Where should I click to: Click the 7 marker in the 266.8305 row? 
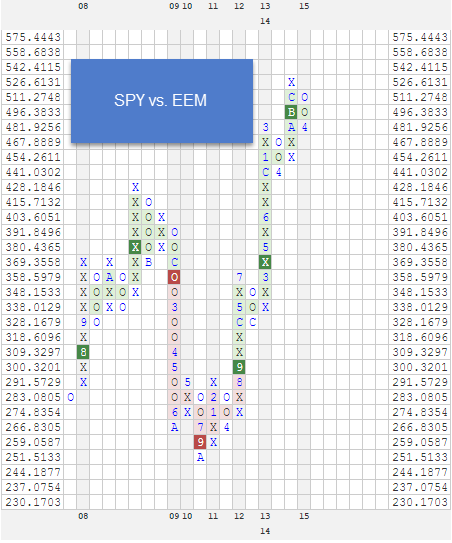pos(201,427)
